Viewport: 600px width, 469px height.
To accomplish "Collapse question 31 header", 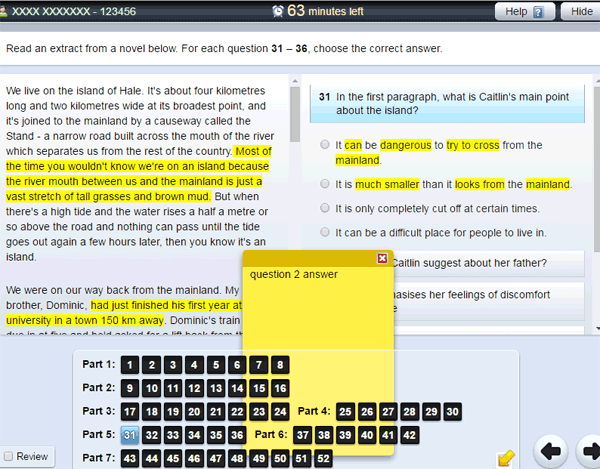I will pyautogui.click(x=447, y=104).
